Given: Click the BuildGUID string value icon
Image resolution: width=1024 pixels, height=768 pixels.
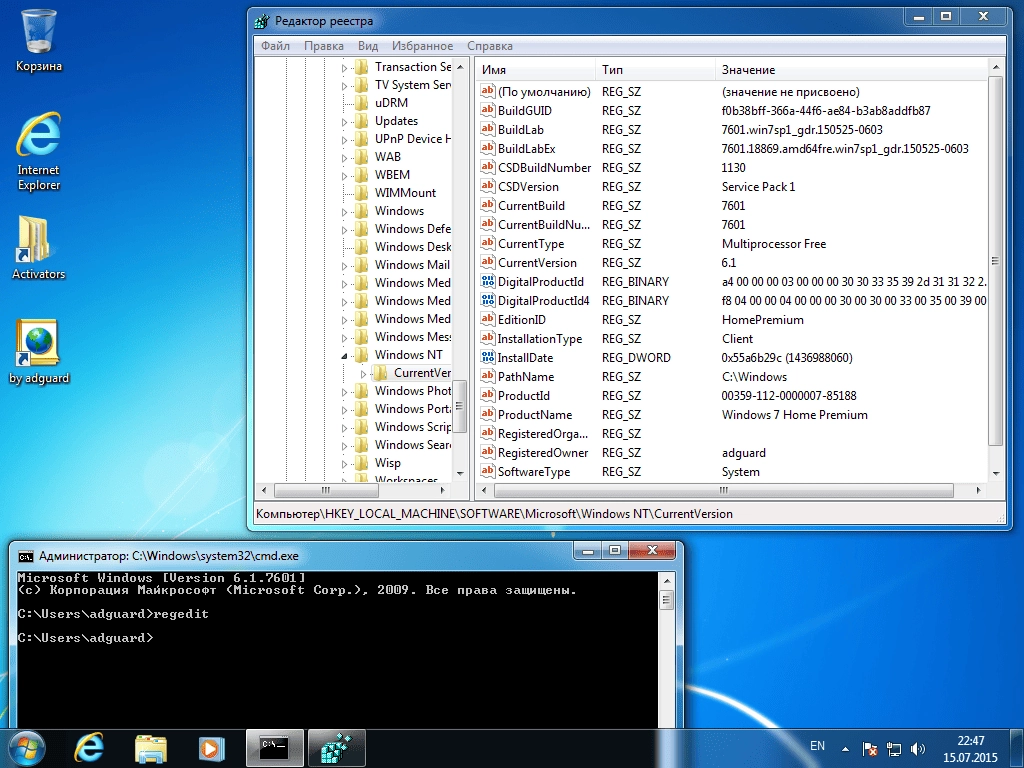Looking at the screenshot, I should (488, 110).
